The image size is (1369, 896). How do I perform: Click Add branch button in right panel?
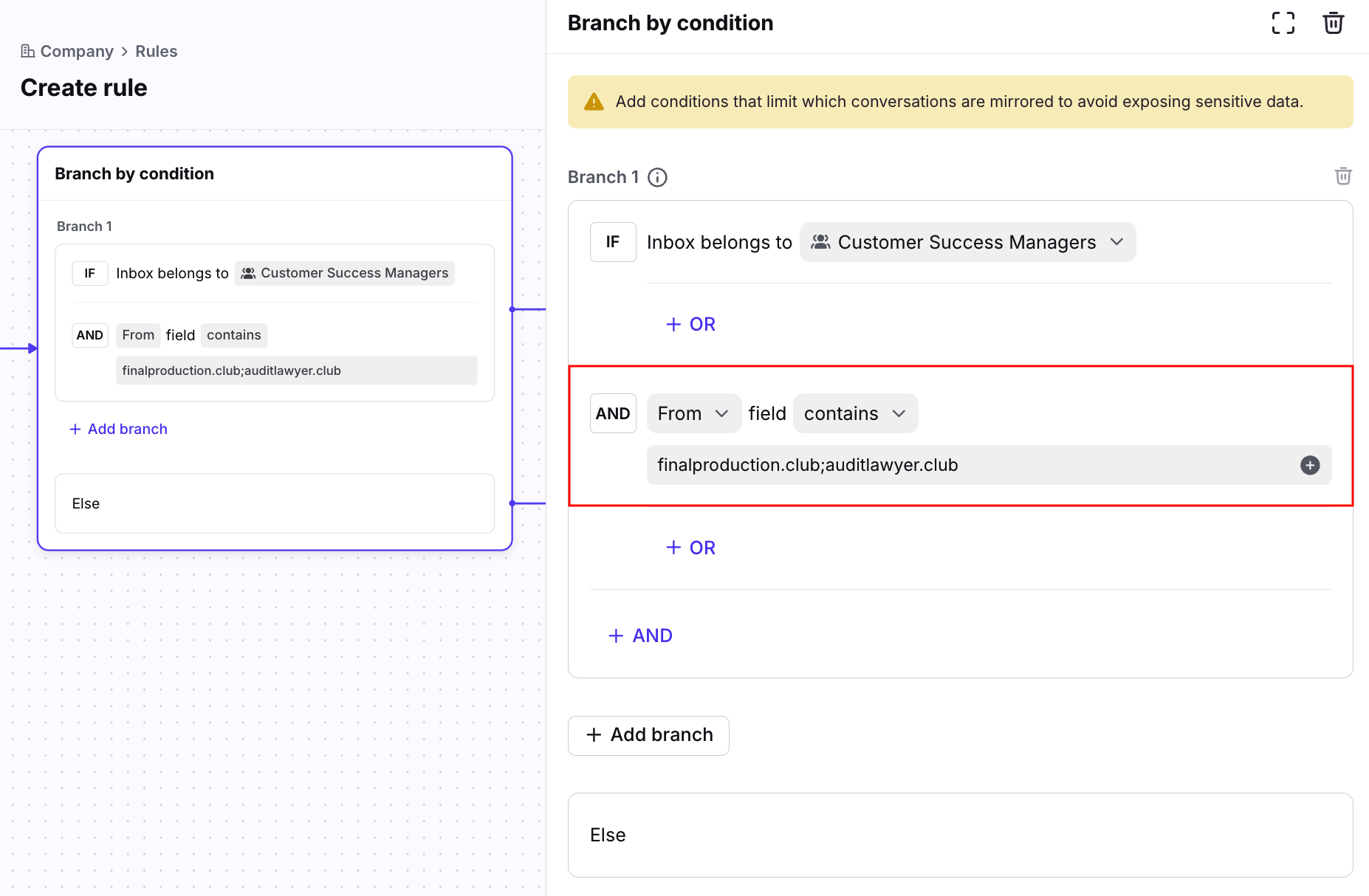click(x=648, y=735)
